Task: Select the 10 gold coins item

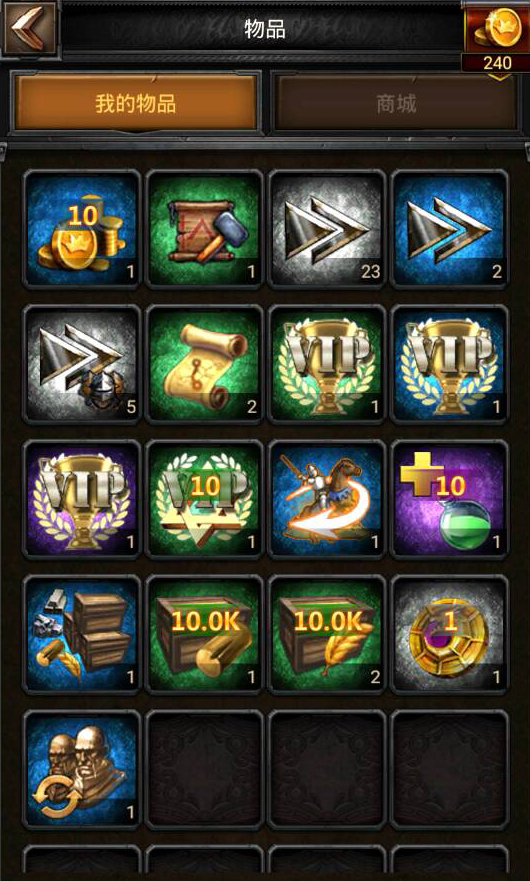Action: pos(81,229)
